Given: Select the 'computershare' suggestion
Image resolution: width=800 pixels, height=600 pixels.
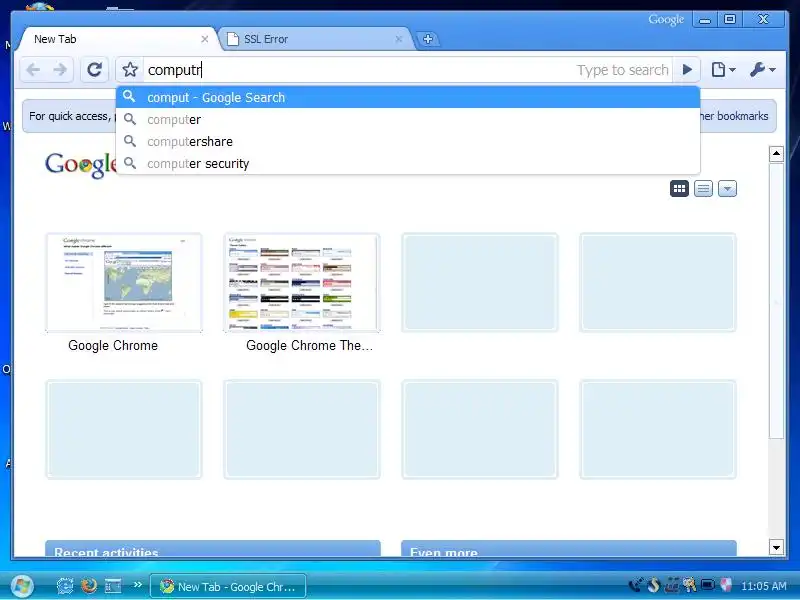Looking at the screenshot, I should pos(408,141).
